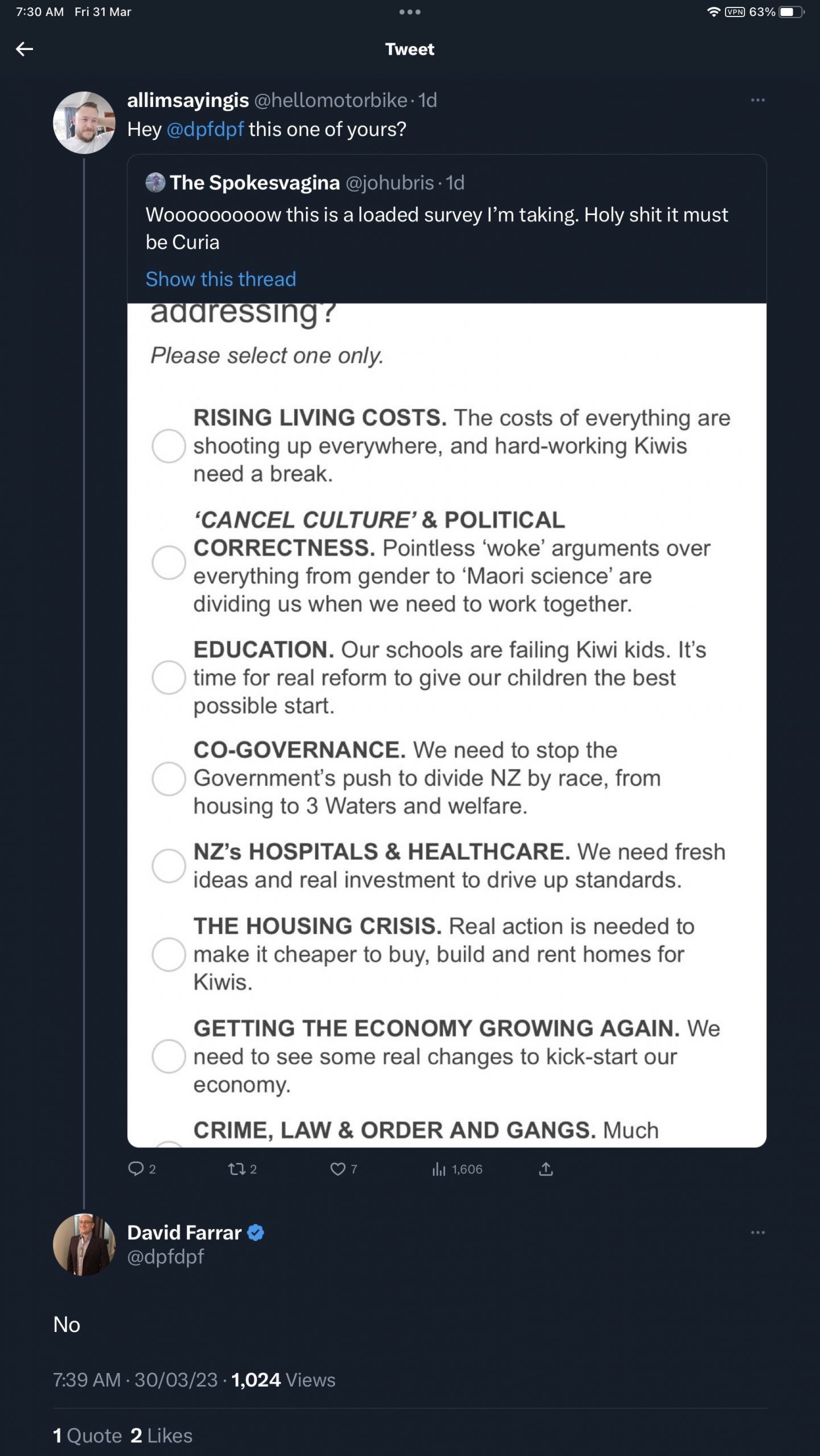Open view stats showing 1,606
The width and height of the screenshot is (820, 1456).
[457, 1169]
